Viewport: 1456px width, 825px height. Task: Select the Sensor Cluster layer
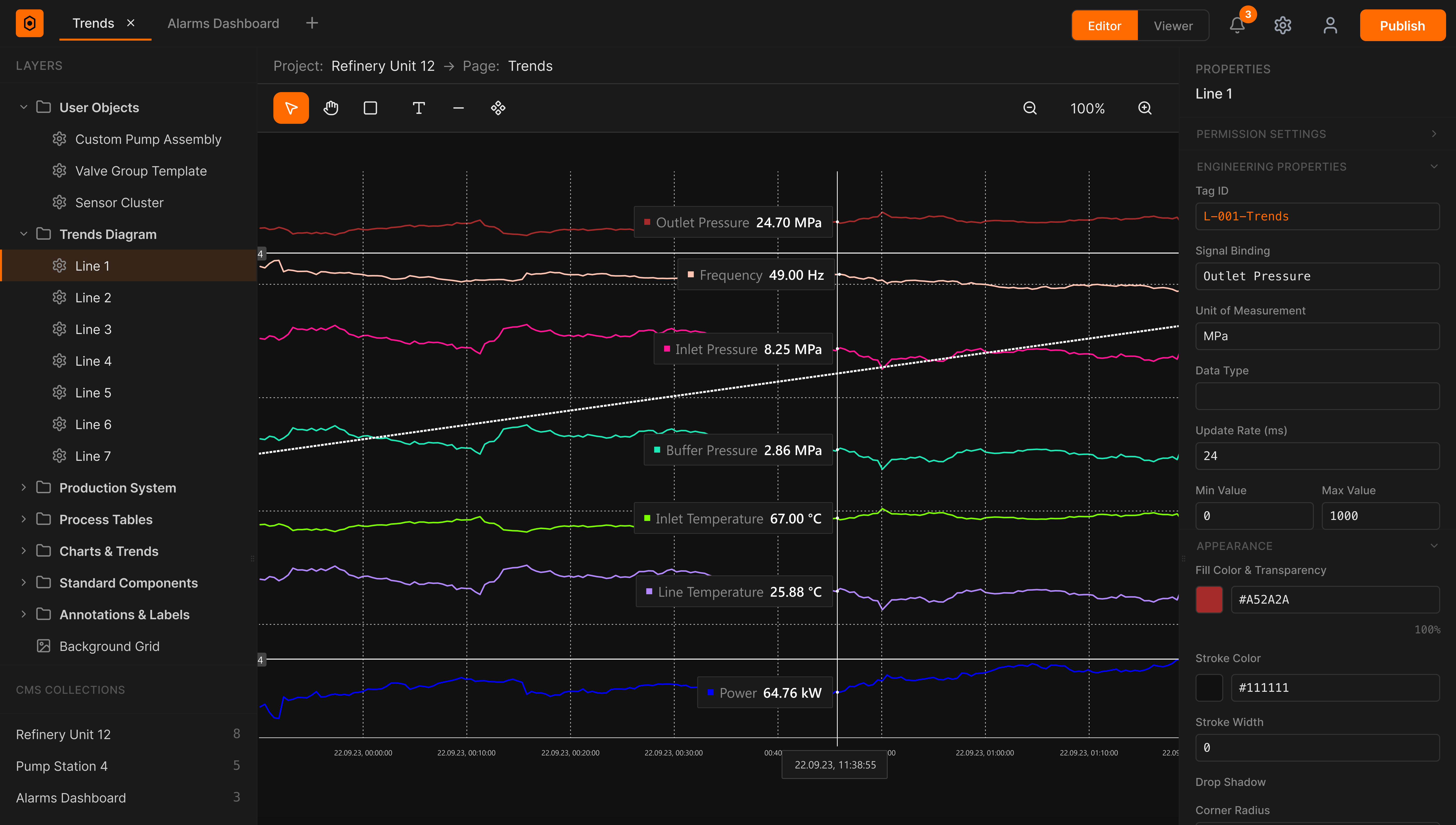(129, 202)
